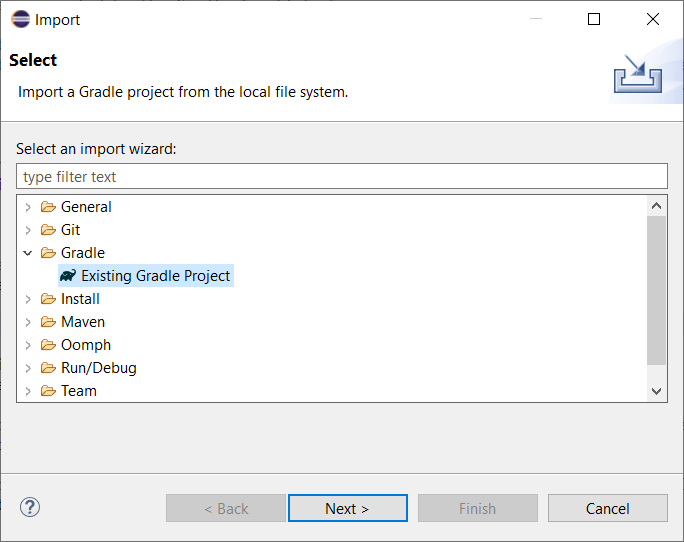684x542 pixels.
Task: Click the Oomph folder icon
Action: [x=48, y=345]
